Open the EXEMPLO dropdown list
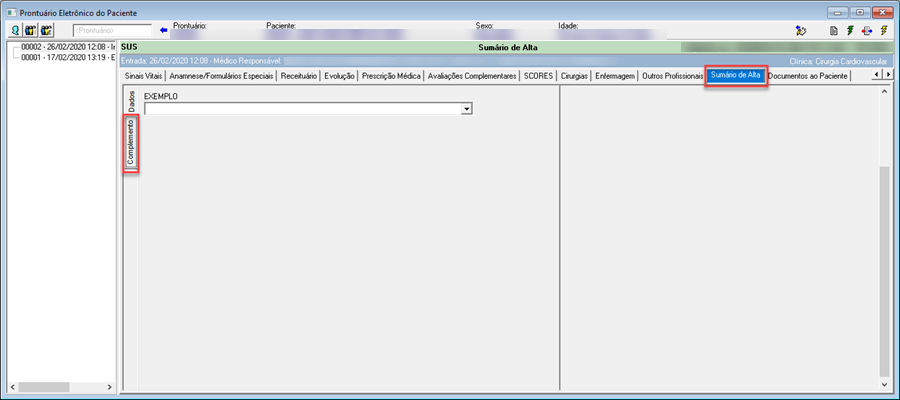 tap(467, 108)
